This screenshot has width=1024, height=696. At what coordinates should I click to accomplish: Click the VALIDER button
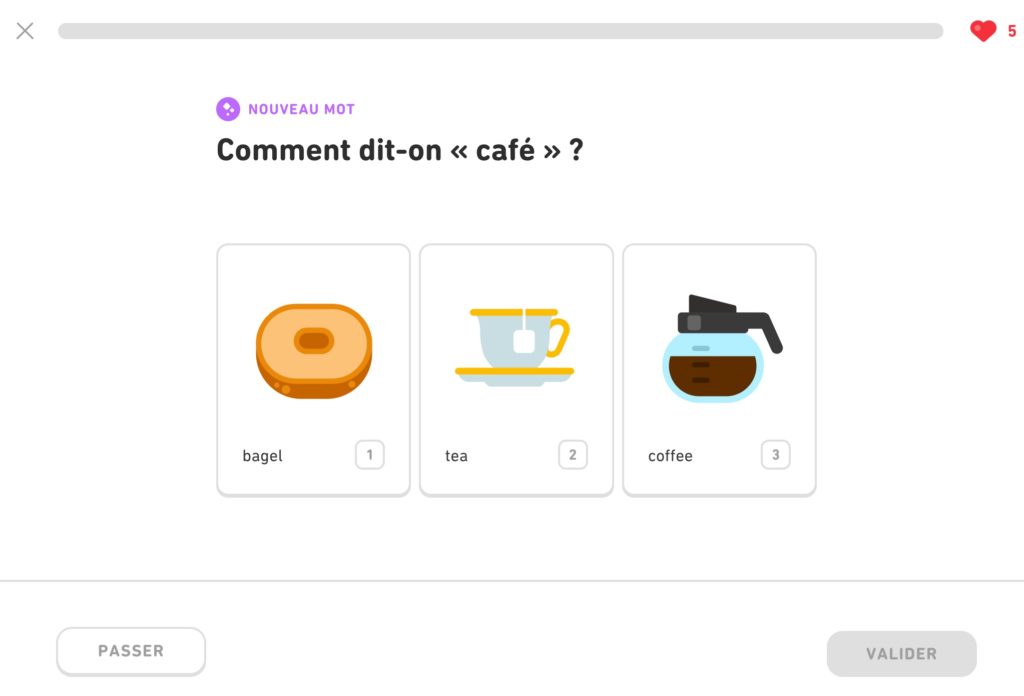point(900,652)
